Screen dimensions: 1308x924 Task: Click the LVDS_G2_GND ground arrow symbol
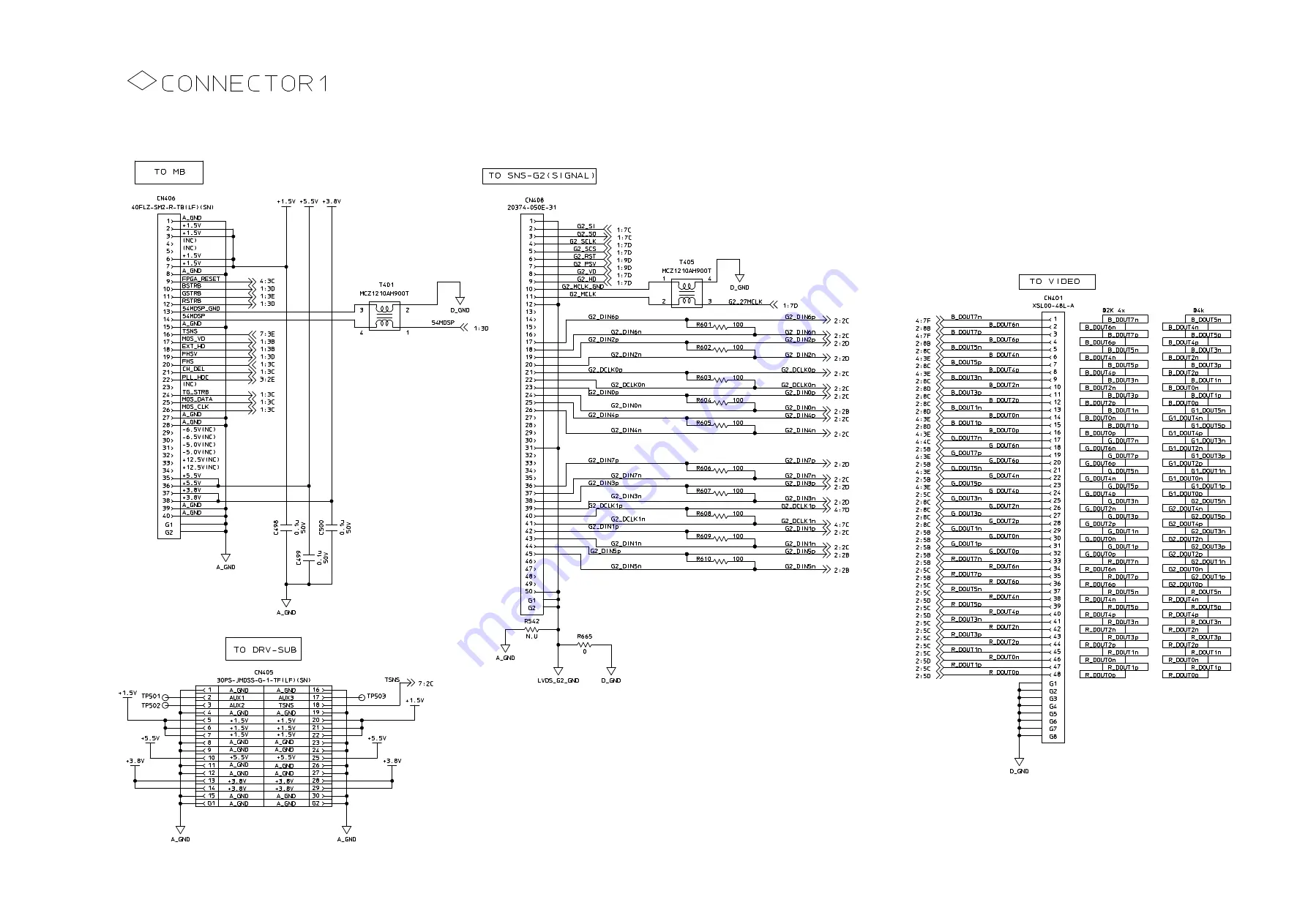coord(558,670)
